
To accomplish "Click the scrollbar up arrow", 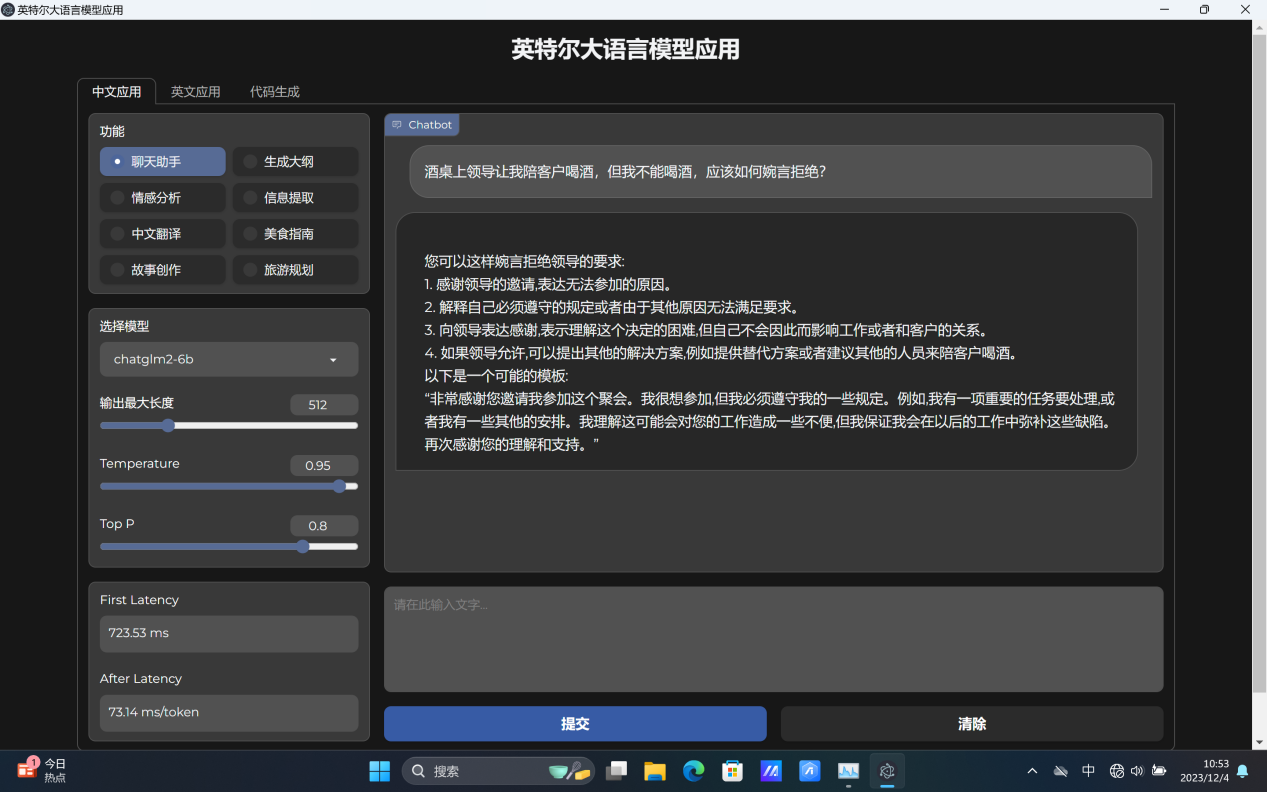I will tap(1259, 26).
